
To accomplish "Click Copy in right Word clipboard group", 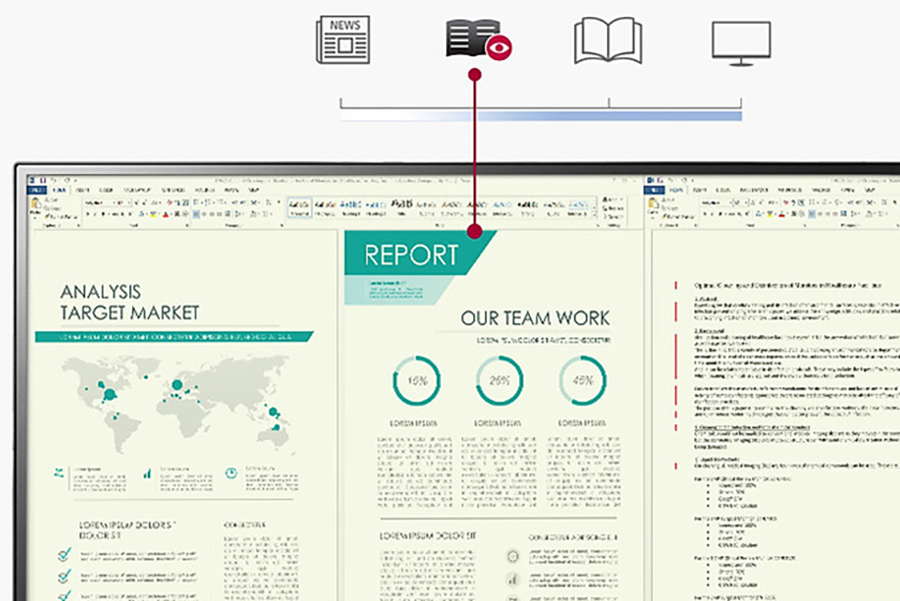I will (x=669, y=208).
